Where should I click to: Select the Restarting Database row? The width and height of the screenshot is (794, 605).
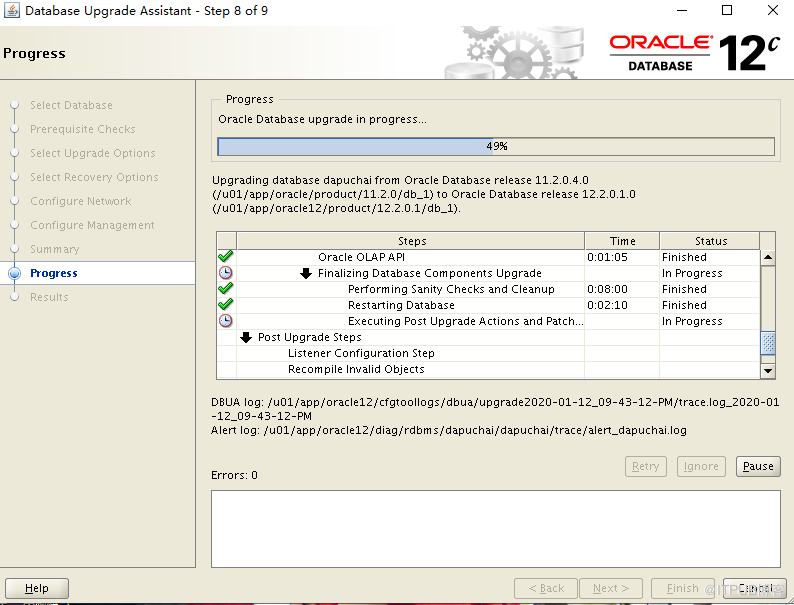coord(489,305)
